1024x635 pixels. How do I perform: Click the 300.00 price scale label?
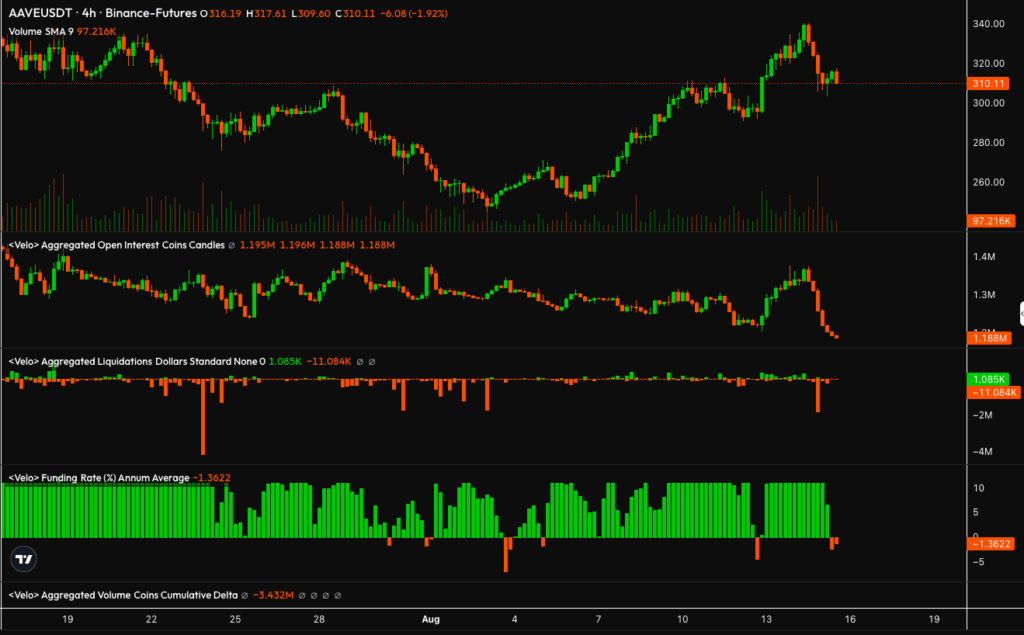(x=989, y=103)
